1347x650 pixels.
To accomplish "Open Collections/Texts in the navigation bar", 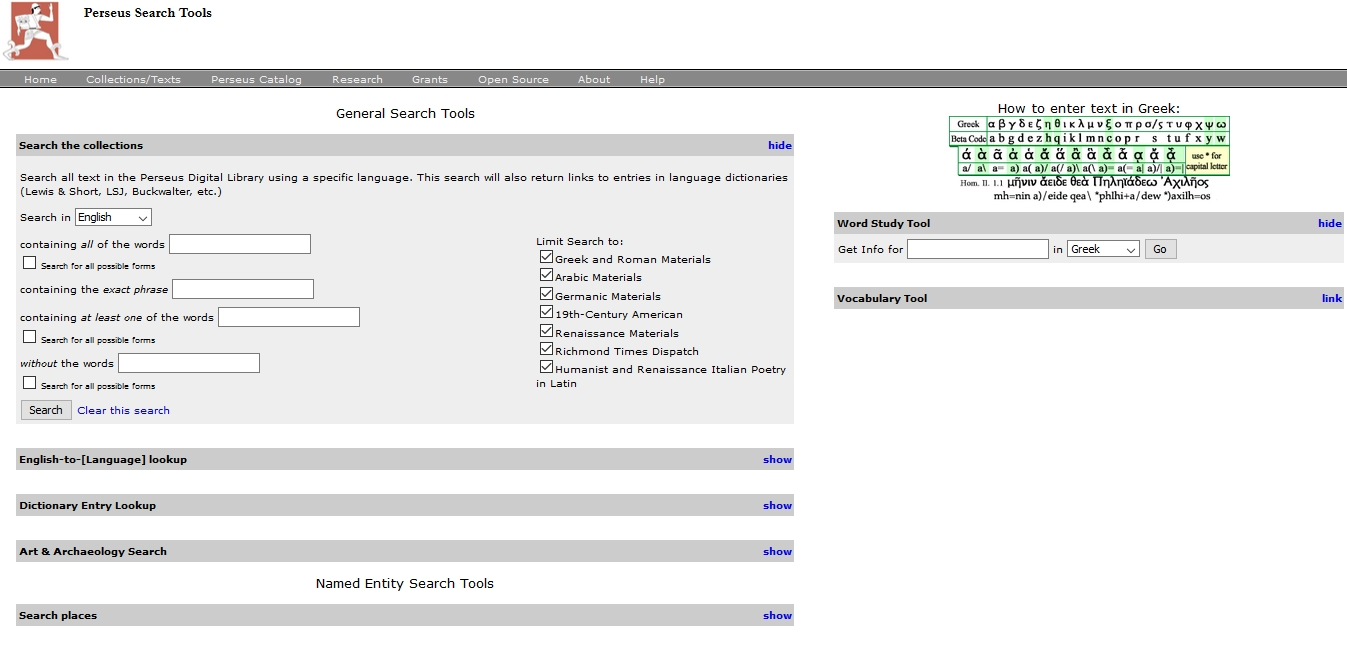I will (133, 80).
